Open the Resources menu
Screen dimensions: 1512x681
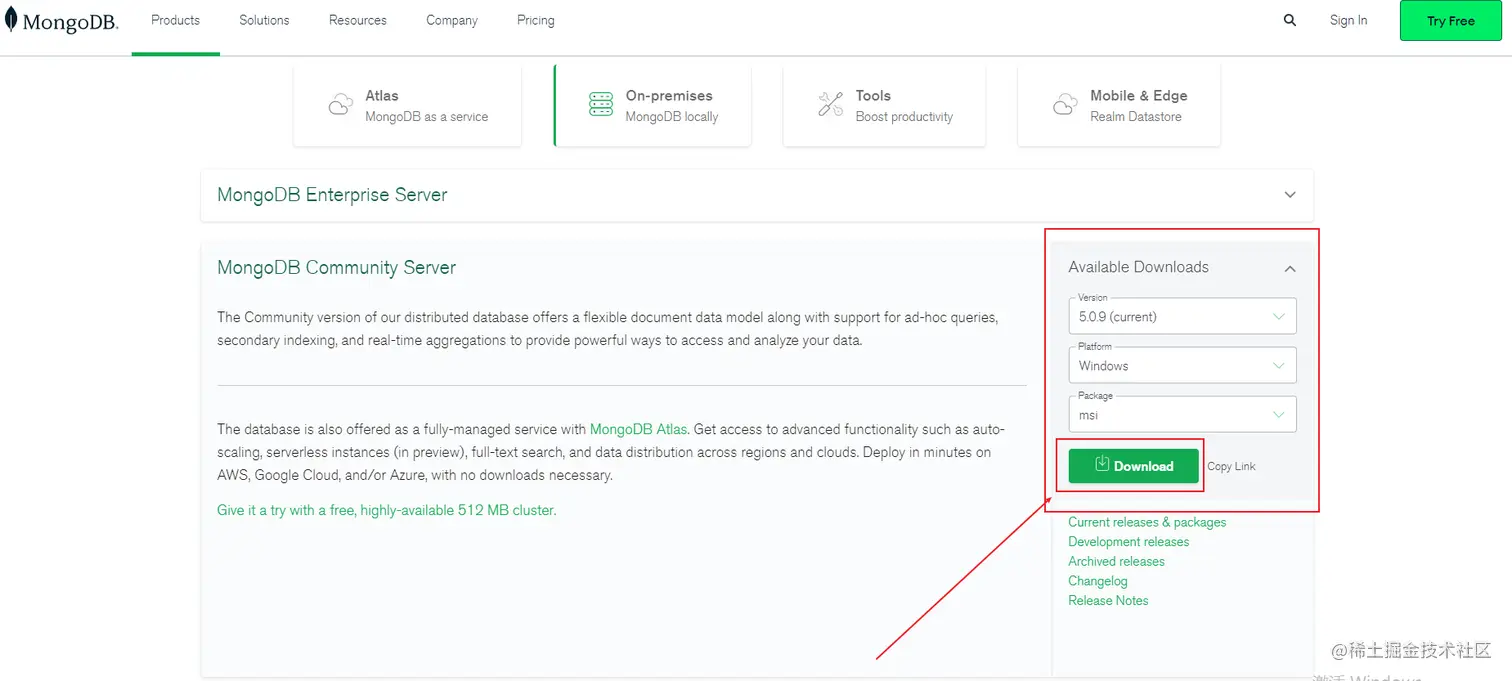point(358,20)
